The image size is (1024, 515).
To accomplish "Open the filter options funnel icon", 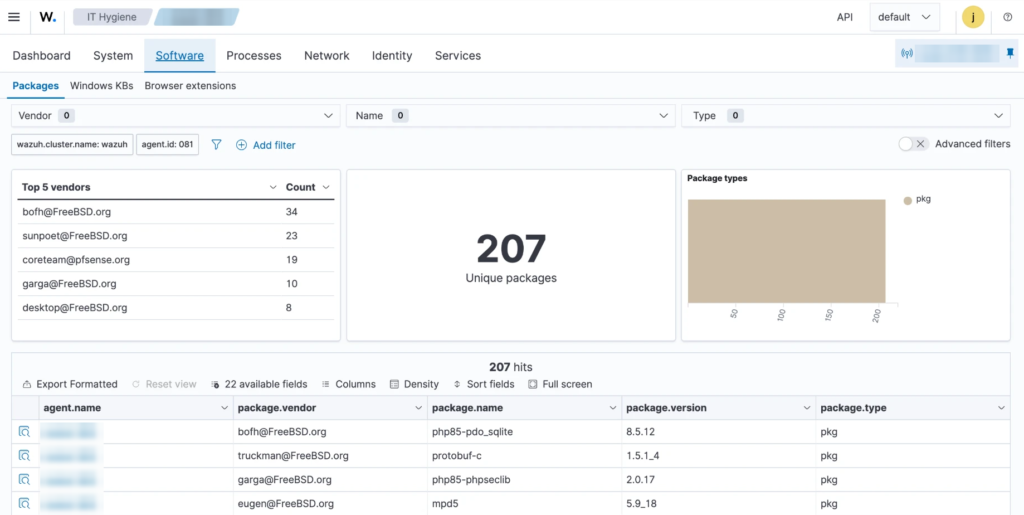I will click(x=216, y=145).
